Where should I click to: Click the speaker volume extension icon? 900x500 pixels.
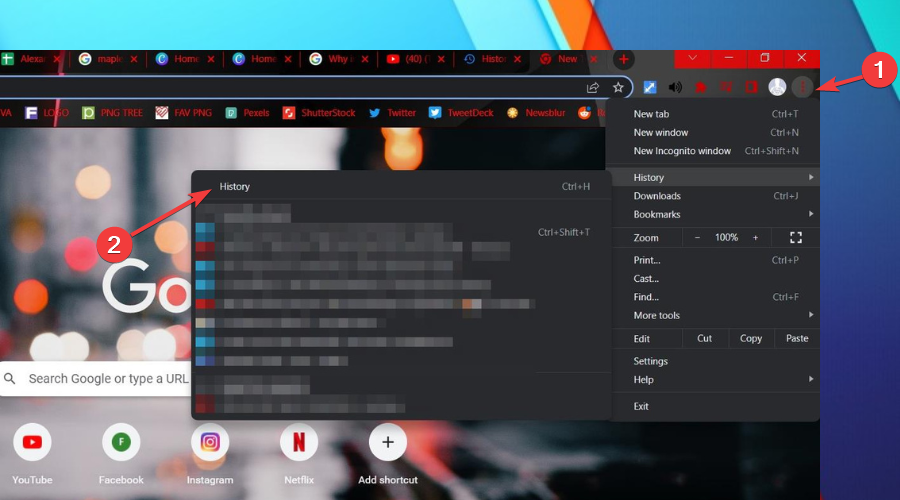click(675, 87)
